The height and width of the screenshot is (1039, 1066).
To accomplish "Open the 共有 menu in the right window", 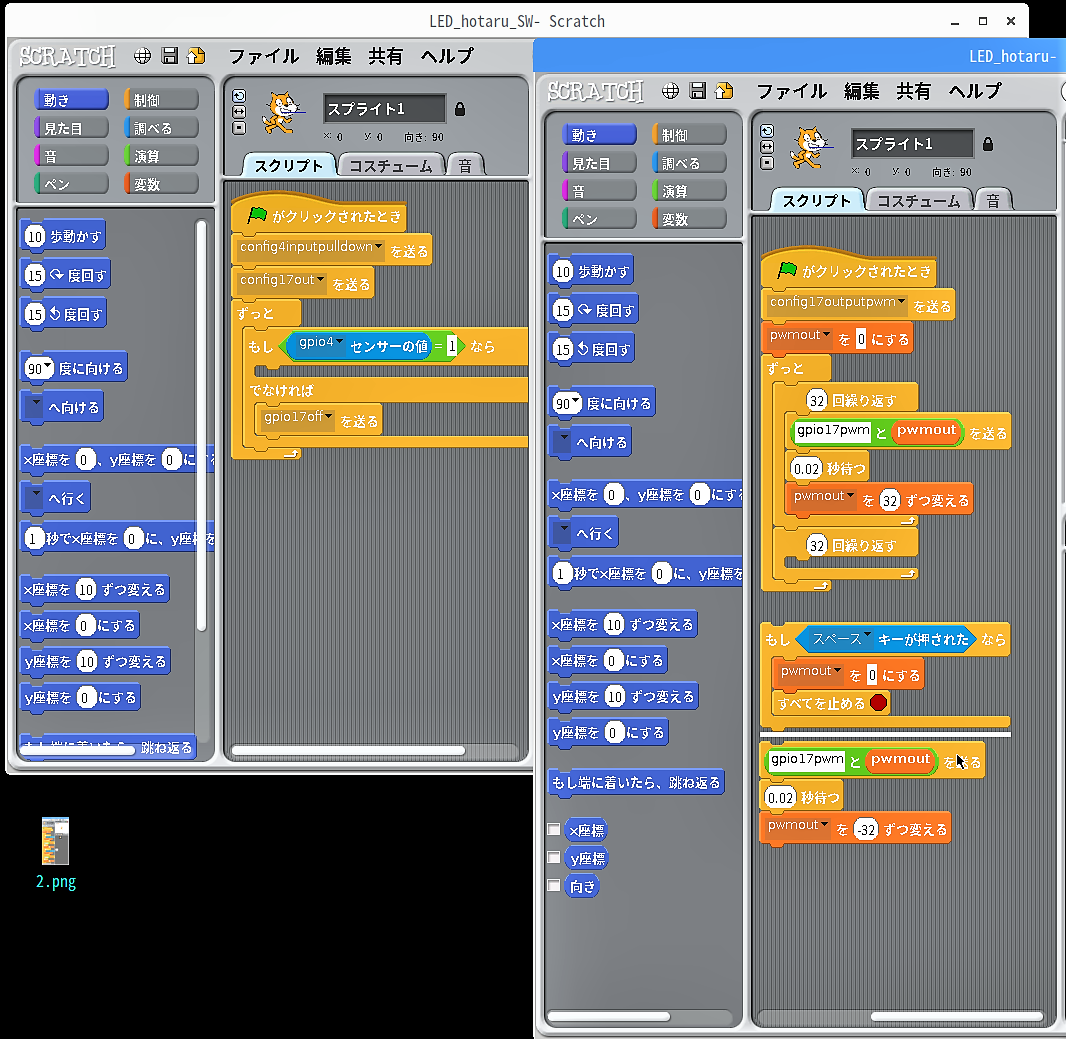I will pyautogui.click(x=913, y=90).
